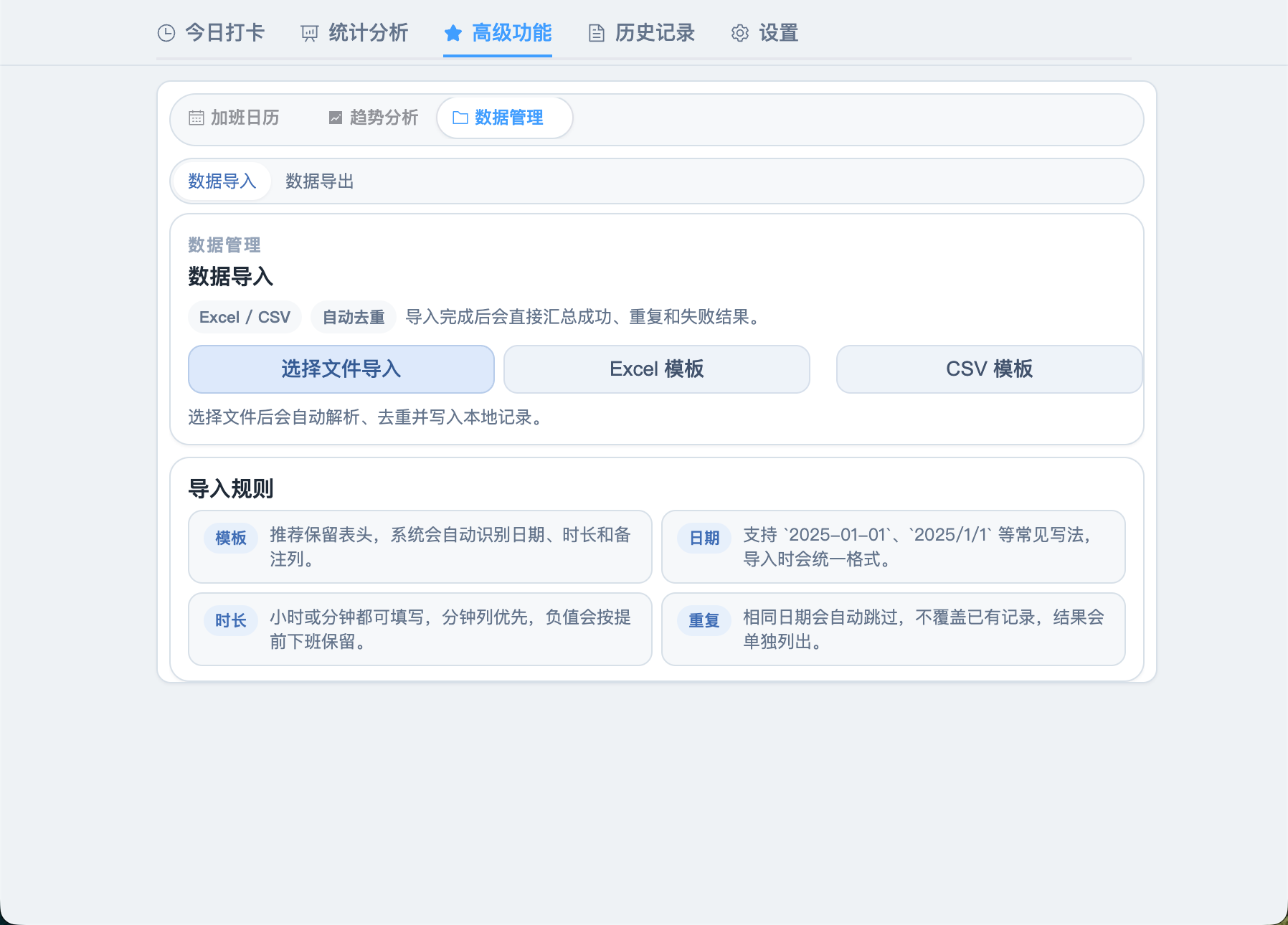Select the 日期 rule badge

704,538
